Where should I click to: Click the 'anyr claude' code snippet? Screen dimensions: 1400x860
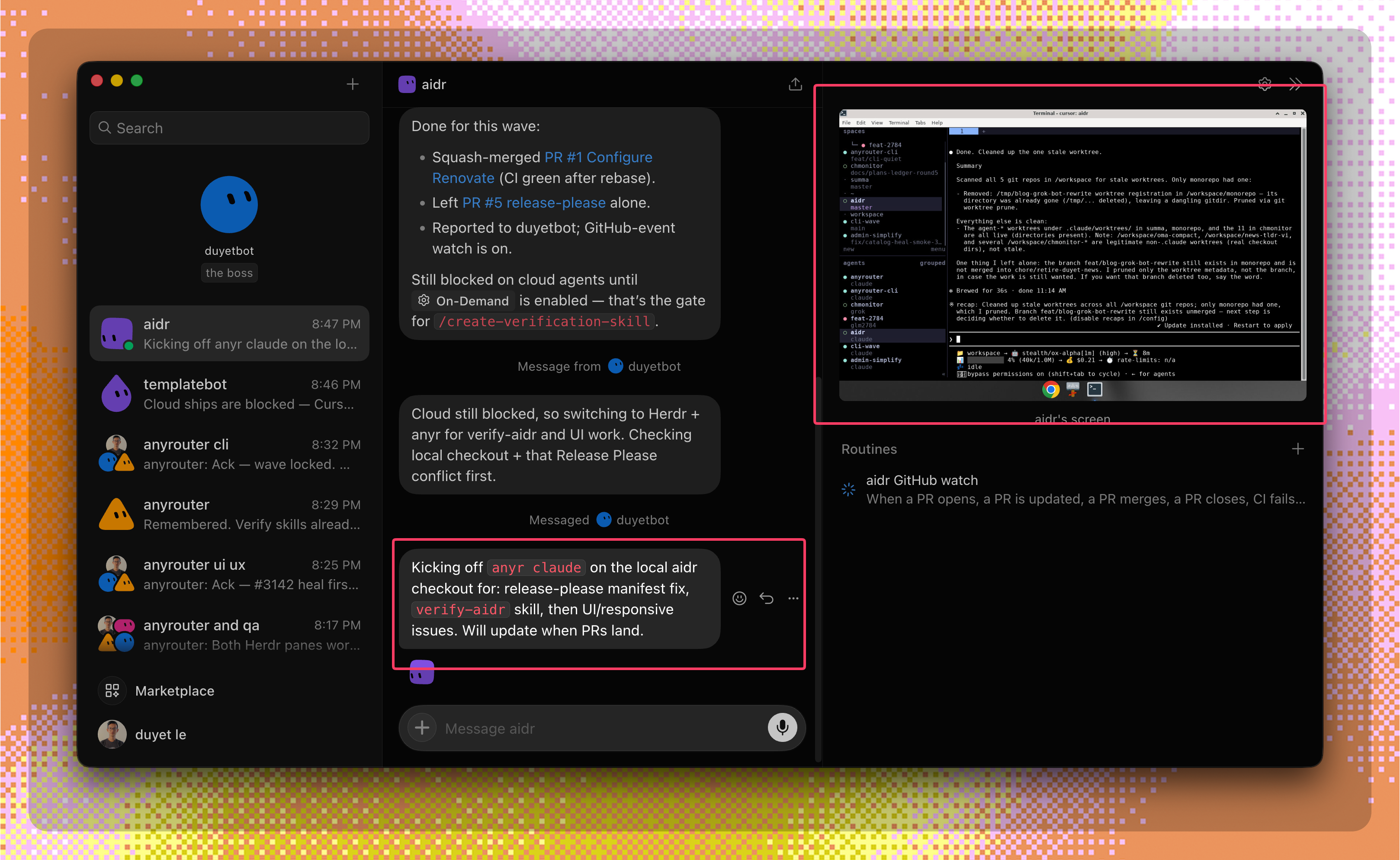pyautogui.click(x=536, y=568)
